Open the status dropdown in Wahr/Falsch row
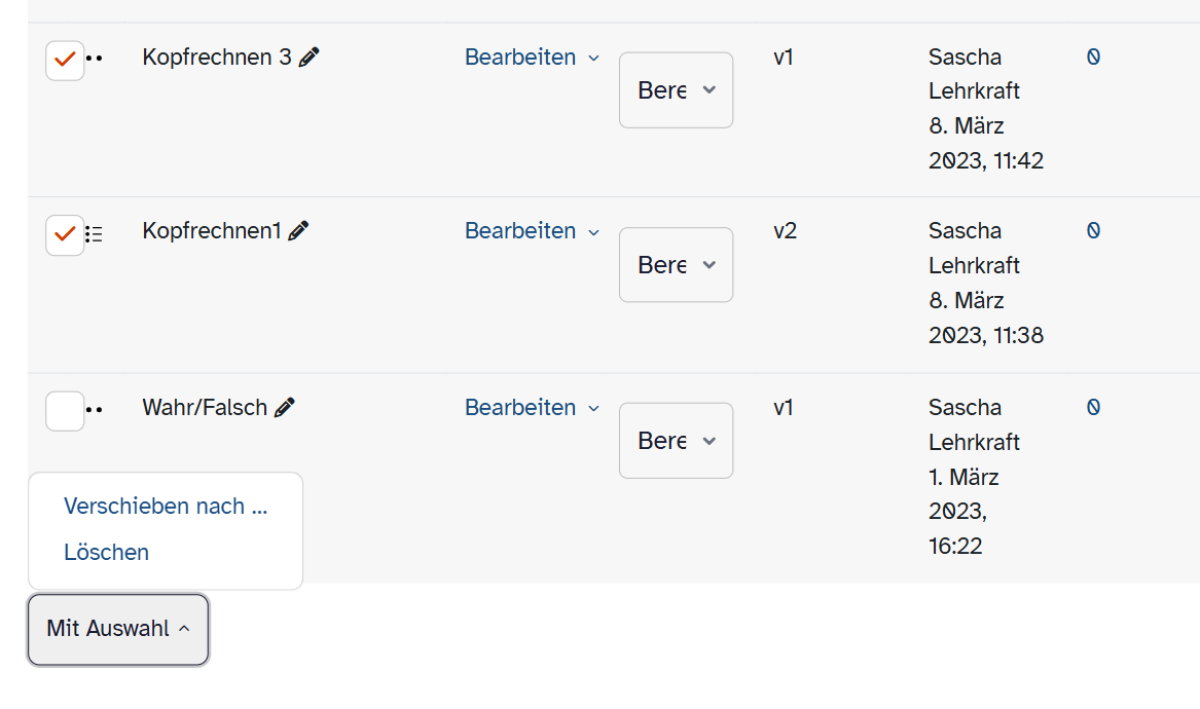The height and width of the screenshot is (709, 1200). pos(676,441)
